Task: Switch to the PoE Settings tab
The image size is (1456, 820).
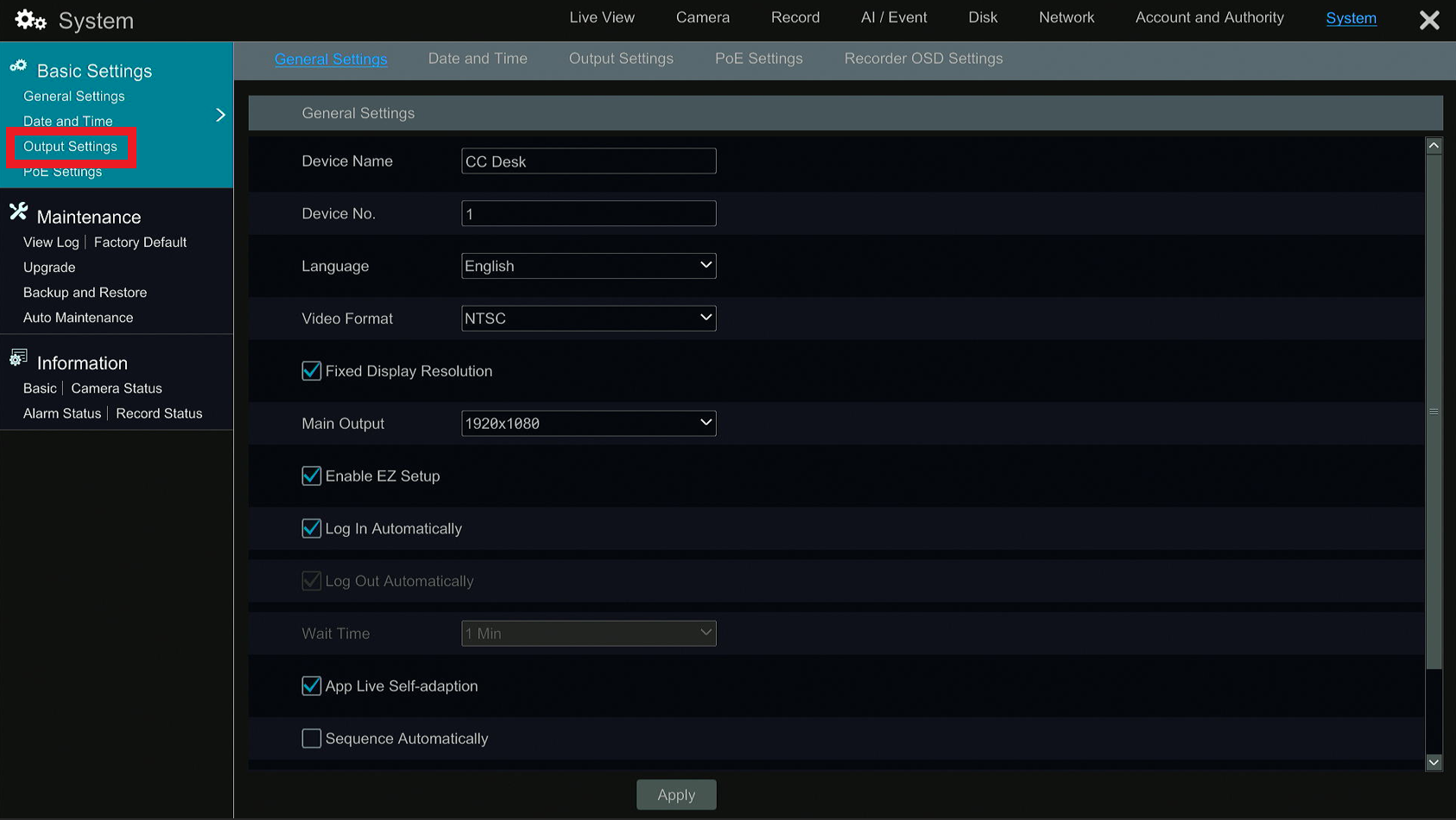Action: (758, 59)
